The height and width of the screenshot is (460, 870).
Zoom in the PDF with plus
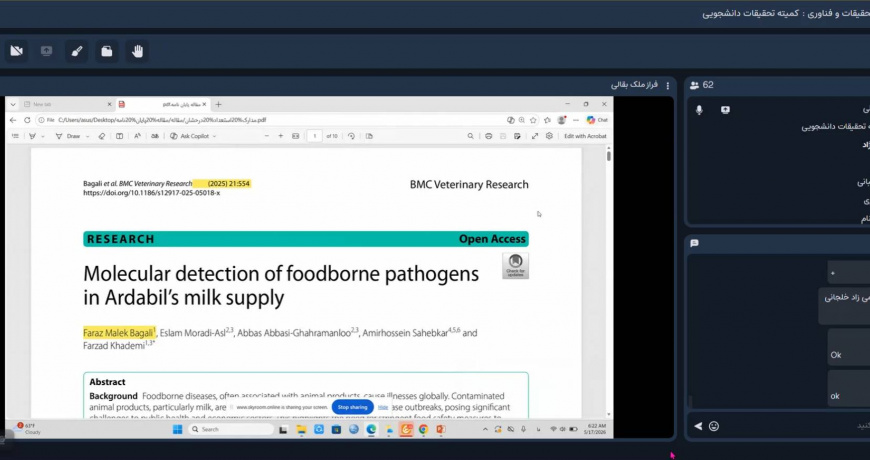pos(281,136)
